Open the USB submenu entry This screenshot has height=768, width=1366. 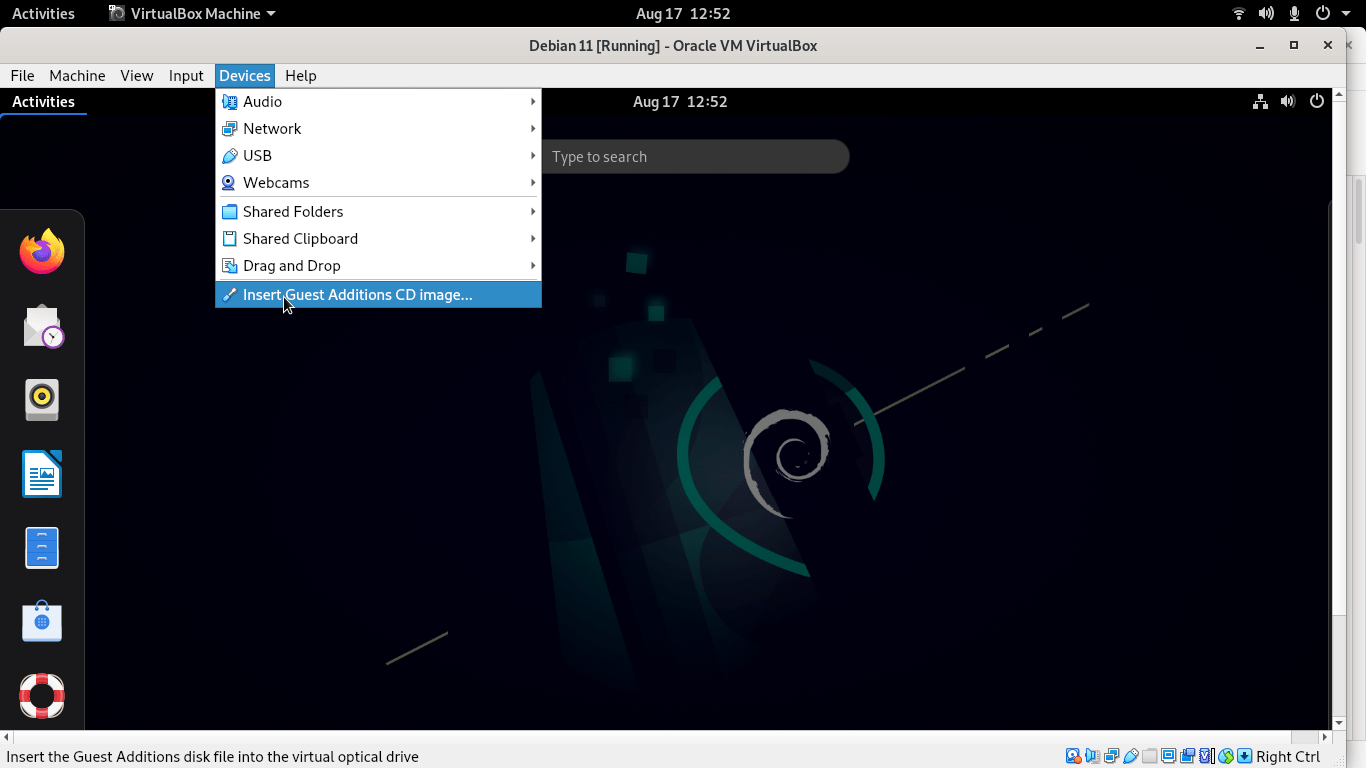point(378,155)
